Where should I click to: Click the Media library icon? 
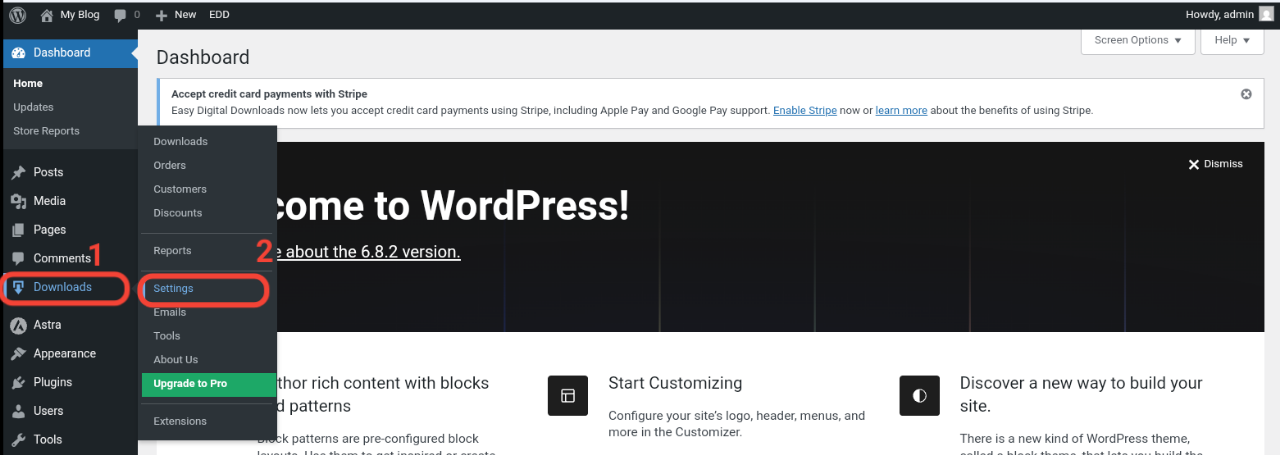tap(18, 201)
